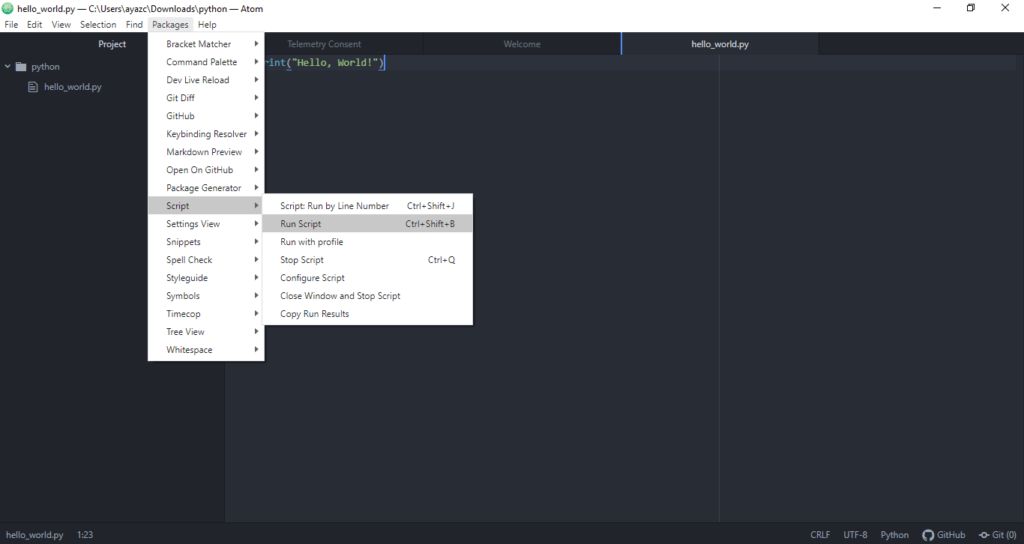
Task: Open Git Diff submenu
Action: tap(206, 98)
